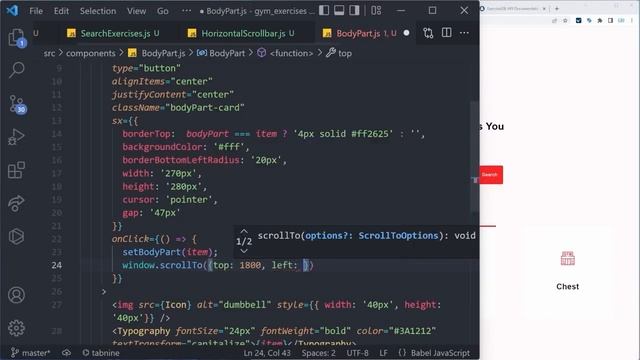
Task: Open the Edit menu
Action: tap(61, 11)
